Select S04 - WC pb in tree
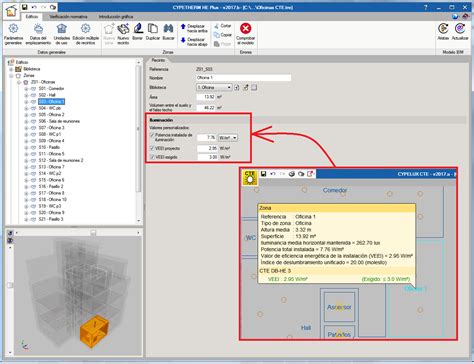The width and height of the screenshot is (474, 364). [x=49, y=108]
